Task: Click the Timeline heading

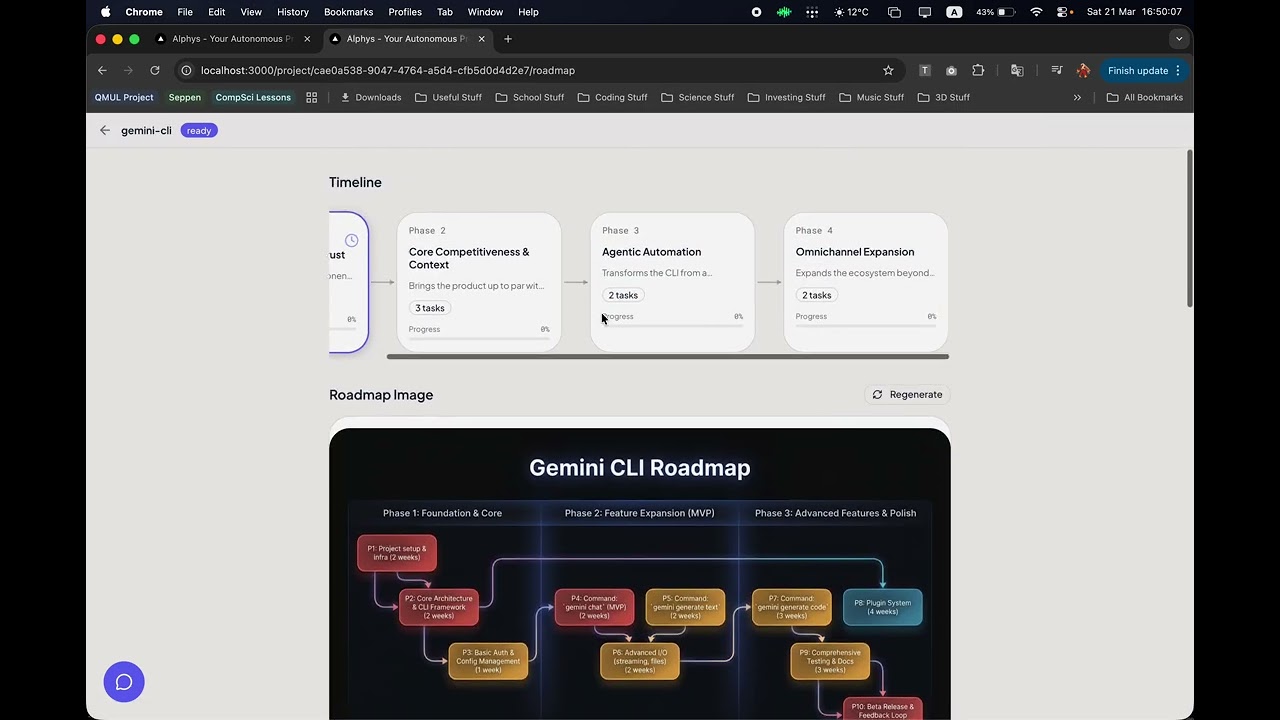Action: 355,182
